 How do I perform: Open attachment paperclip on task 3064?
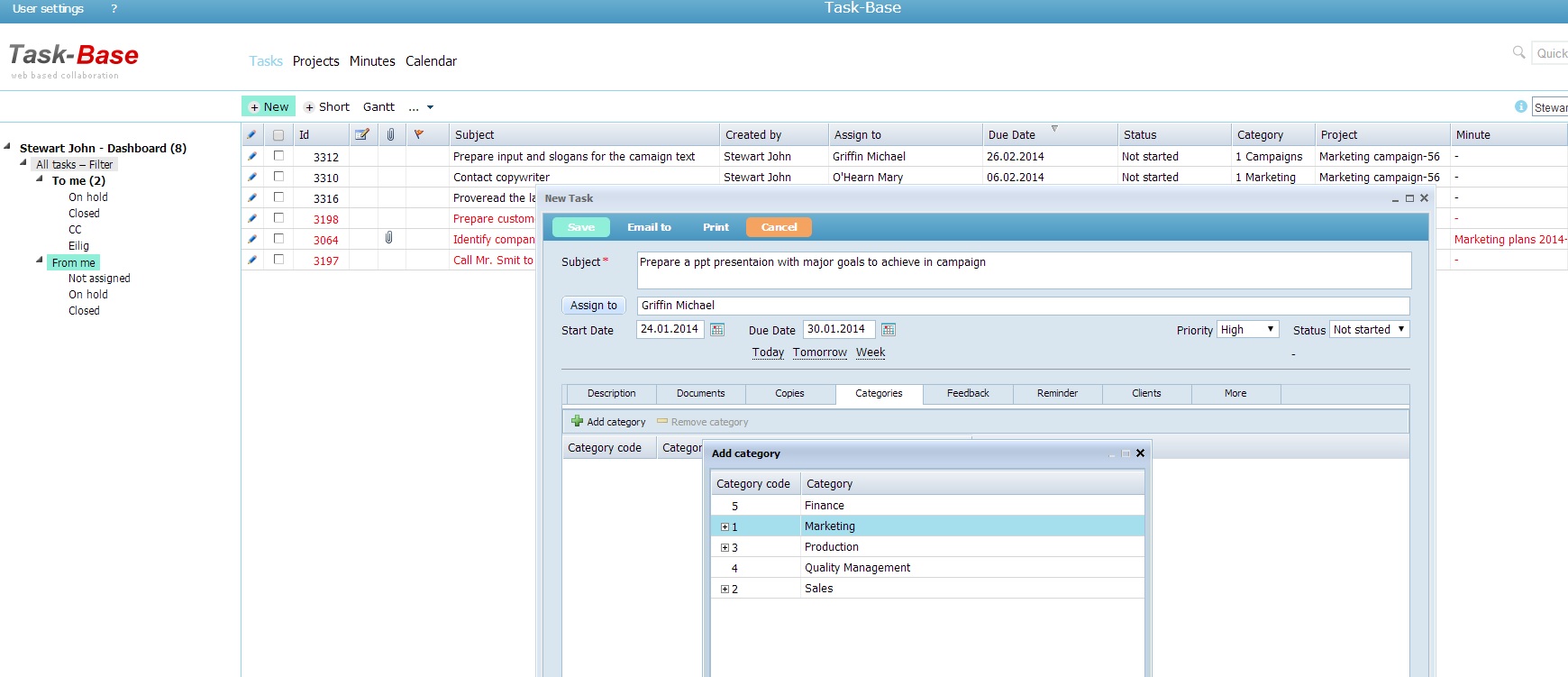click(x=389, y=238)
